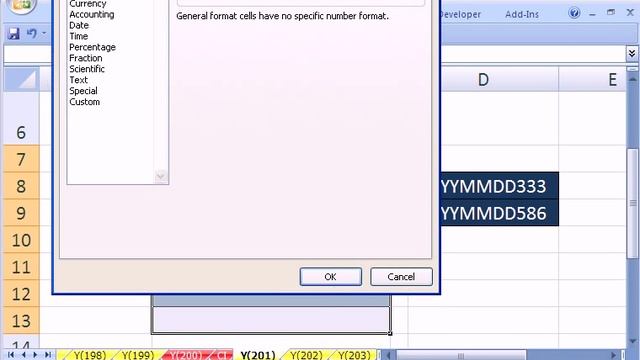Jump to last sheet navigation arrow
The width and height of the screenshot is (640, 360).
(48, 355)
